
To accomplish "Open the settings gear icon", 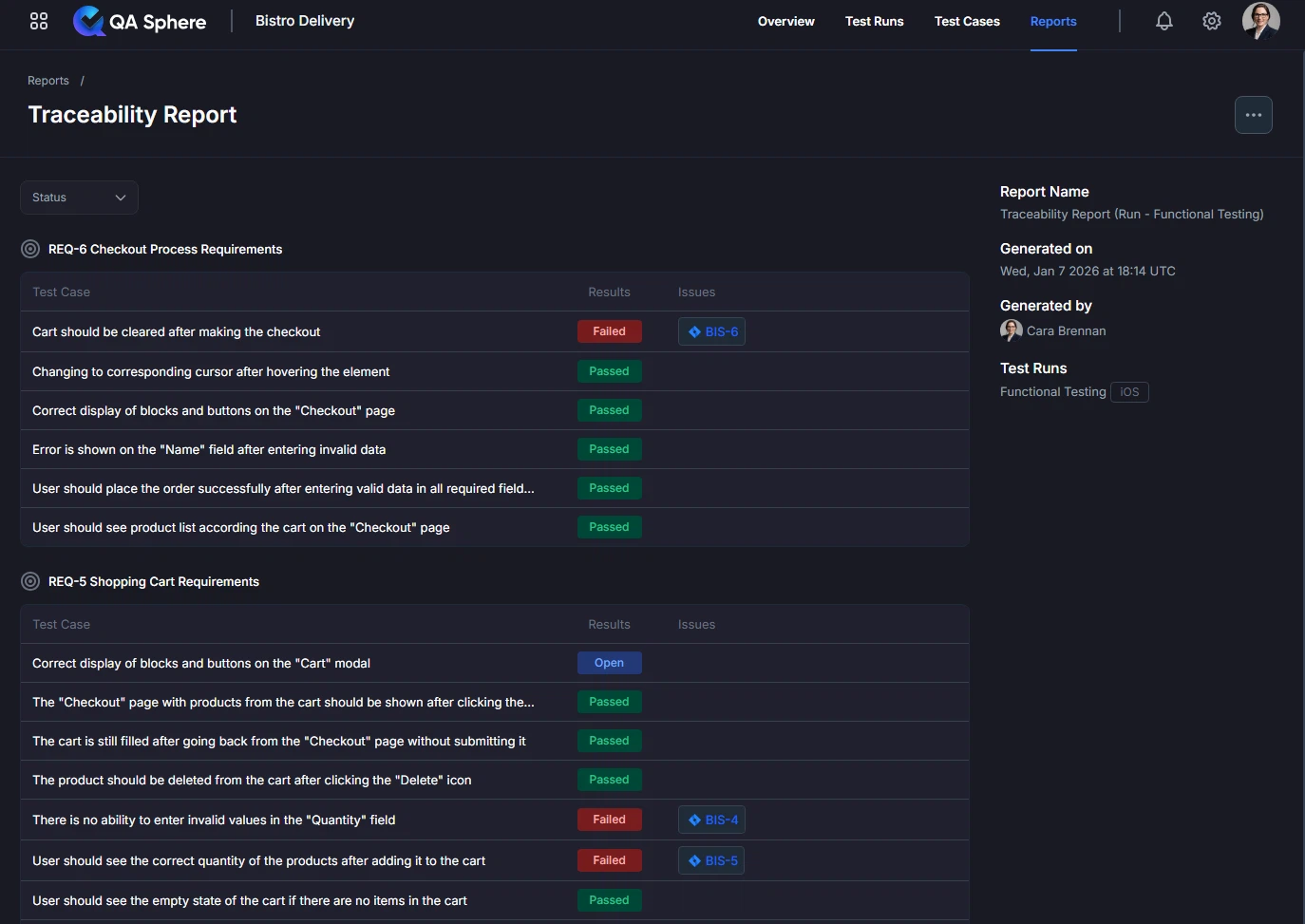I will (x=1211, y=21).
